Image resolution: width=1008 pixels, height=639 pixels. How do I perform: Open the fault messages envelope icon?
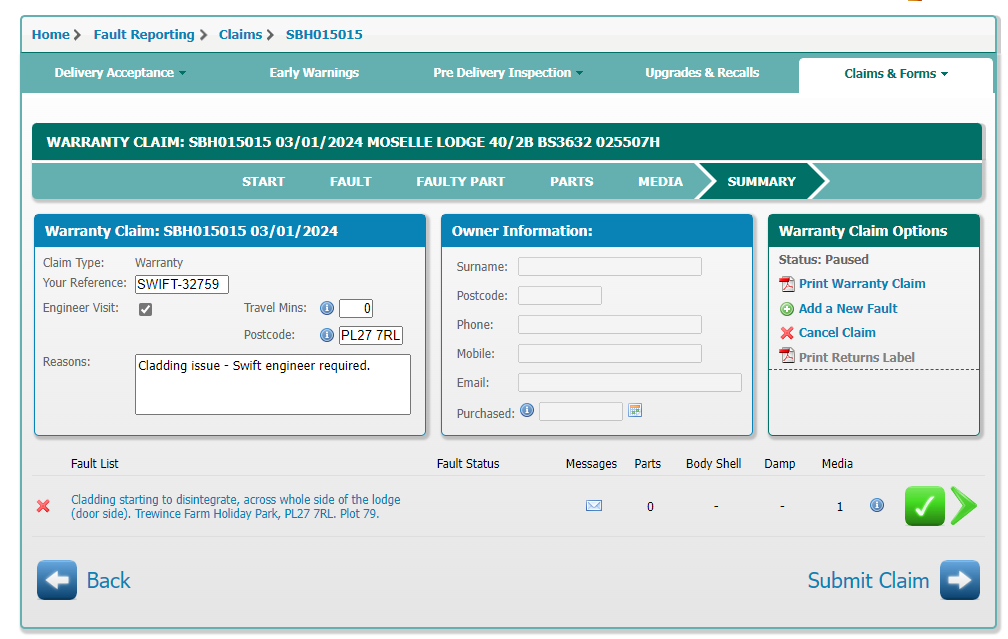593,506
